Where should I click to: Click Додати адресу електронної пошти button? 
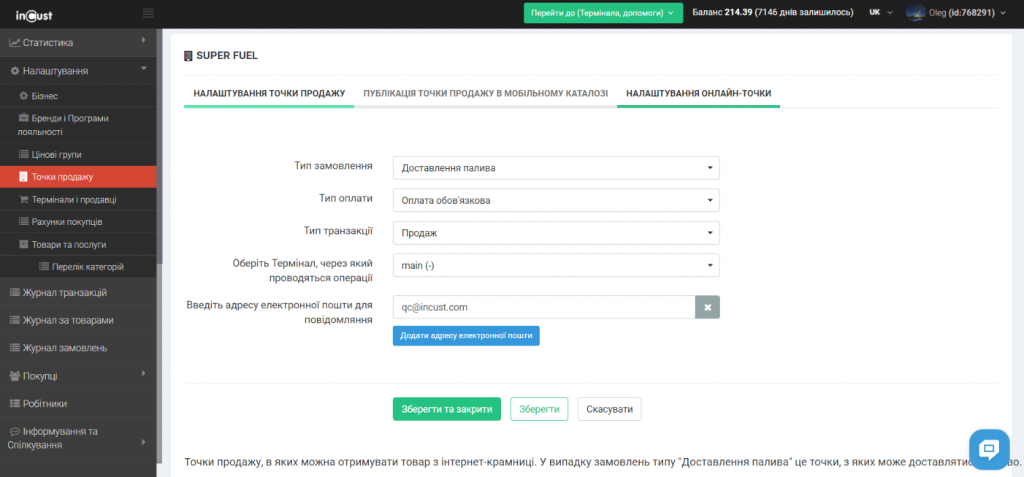pos(466,336)
